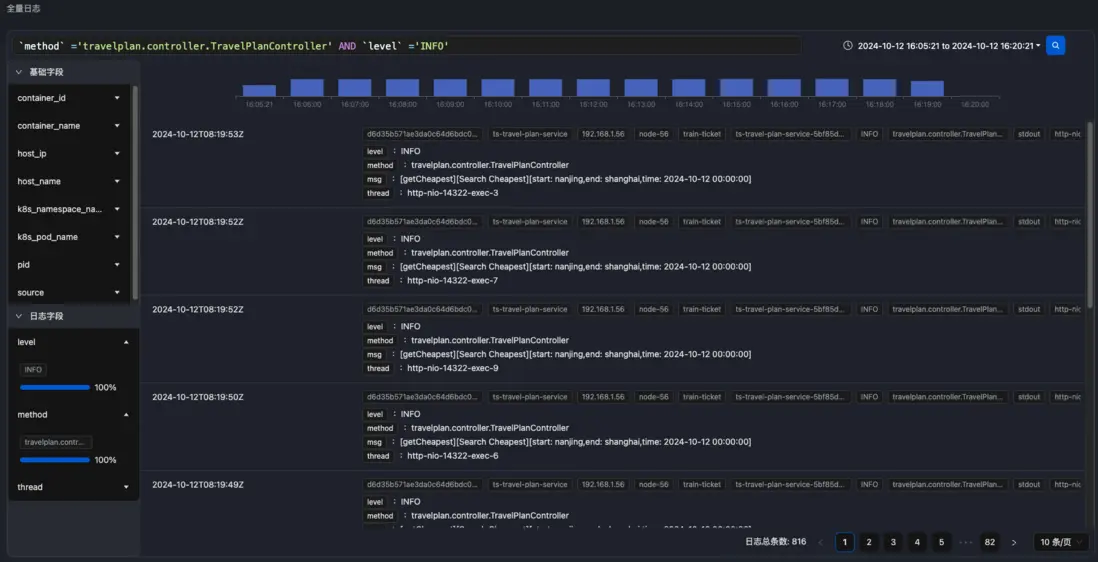This screenshot has width=1098, height=562.
Task: Click the blue search button
Action: pyautogui.click(x=1055, y=45)
